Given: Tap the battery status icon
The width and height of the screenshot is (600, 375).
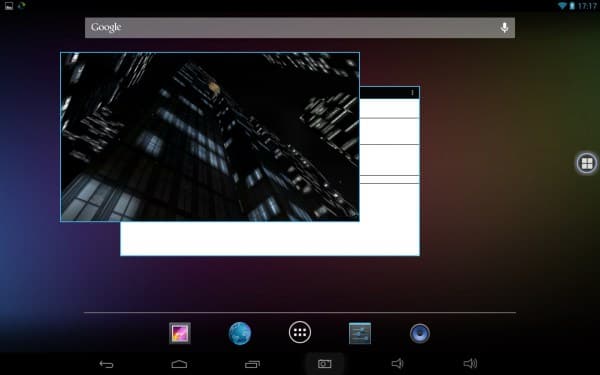Looking at the screenshot, I should coord(572,6).
